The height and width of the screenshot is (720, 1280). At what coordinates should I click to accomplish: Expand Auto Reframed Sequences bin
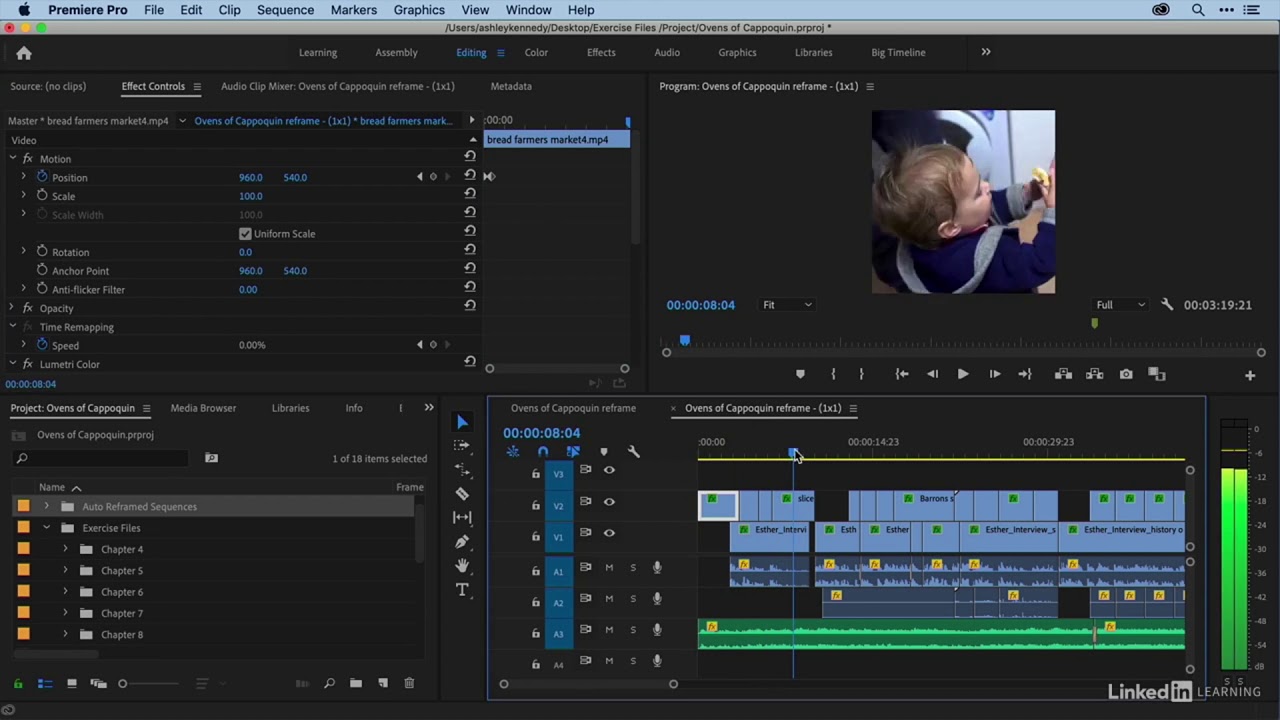(46, 506)
